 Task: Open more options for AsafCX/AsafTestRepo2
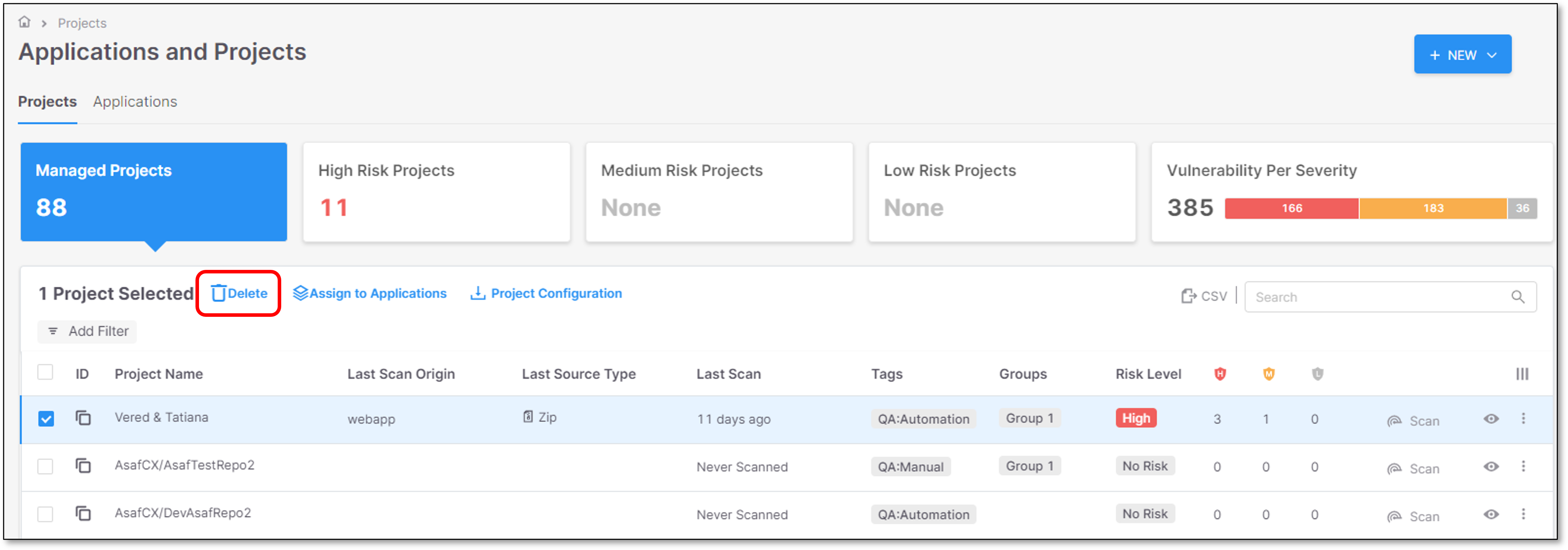click(x=1523, y=467)
